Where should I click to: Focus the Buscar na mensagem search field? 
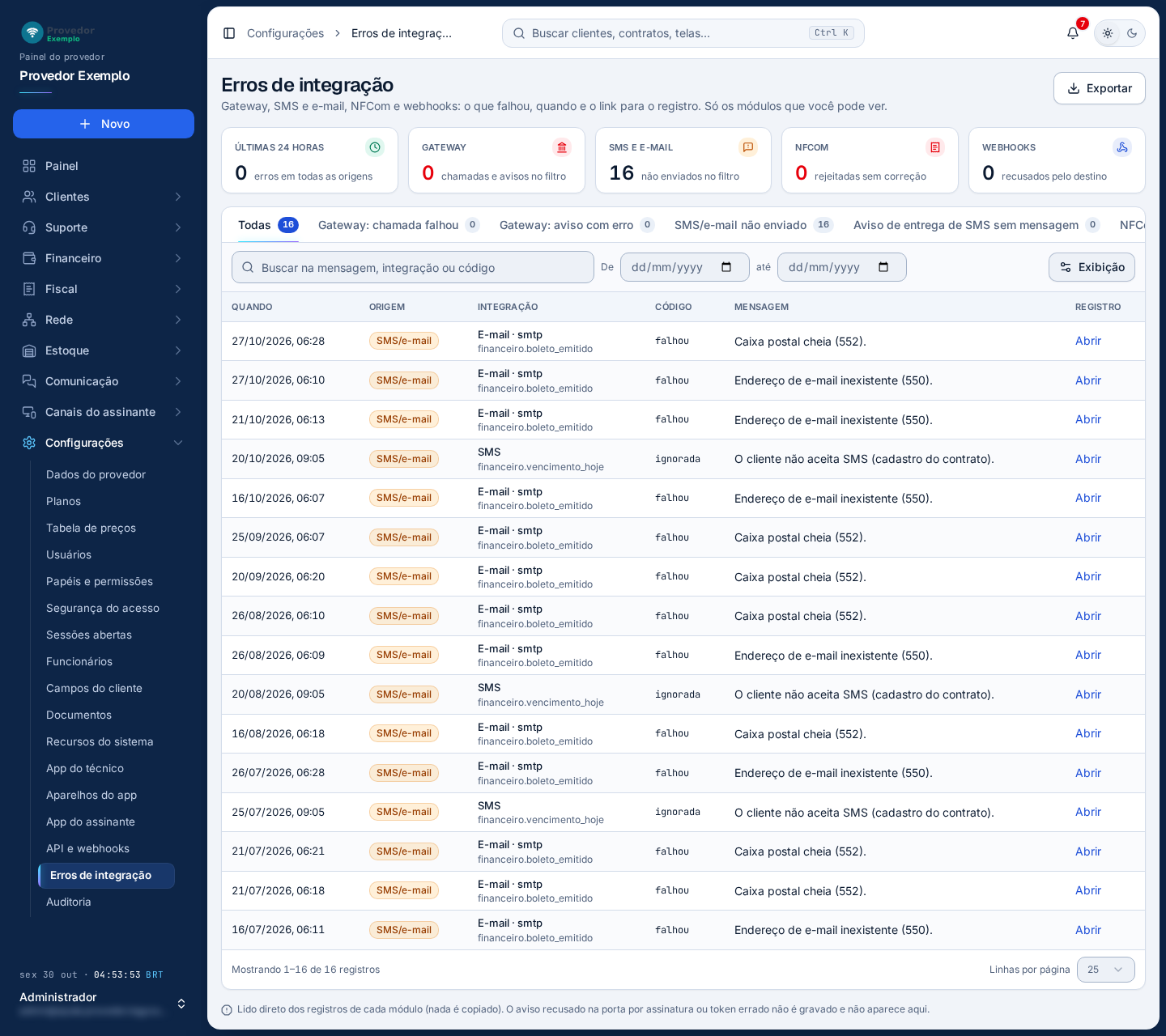click(413, 267)
